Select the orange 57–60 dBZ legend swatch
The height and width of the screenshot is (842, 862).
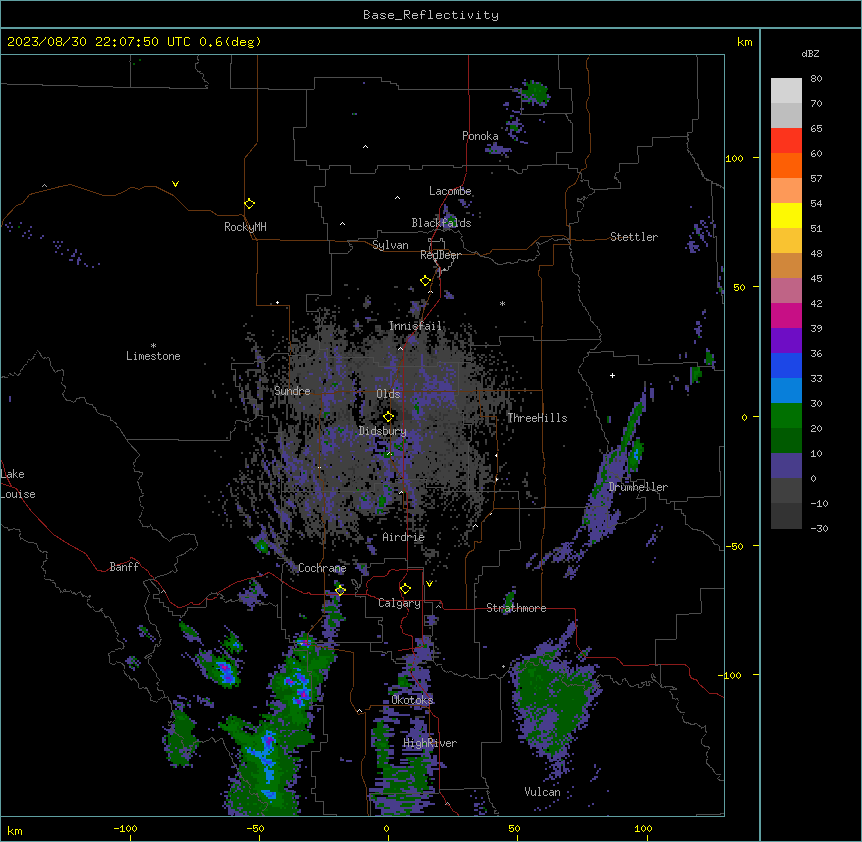pos(786,165)
